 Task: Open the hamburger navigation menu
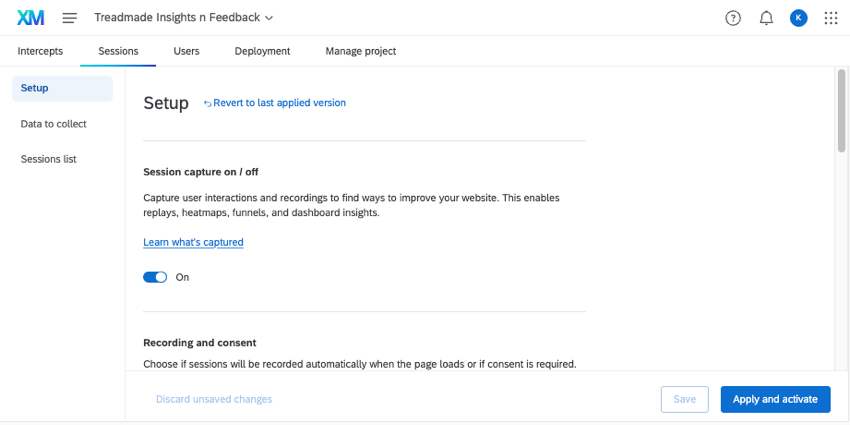pos(70,18)
